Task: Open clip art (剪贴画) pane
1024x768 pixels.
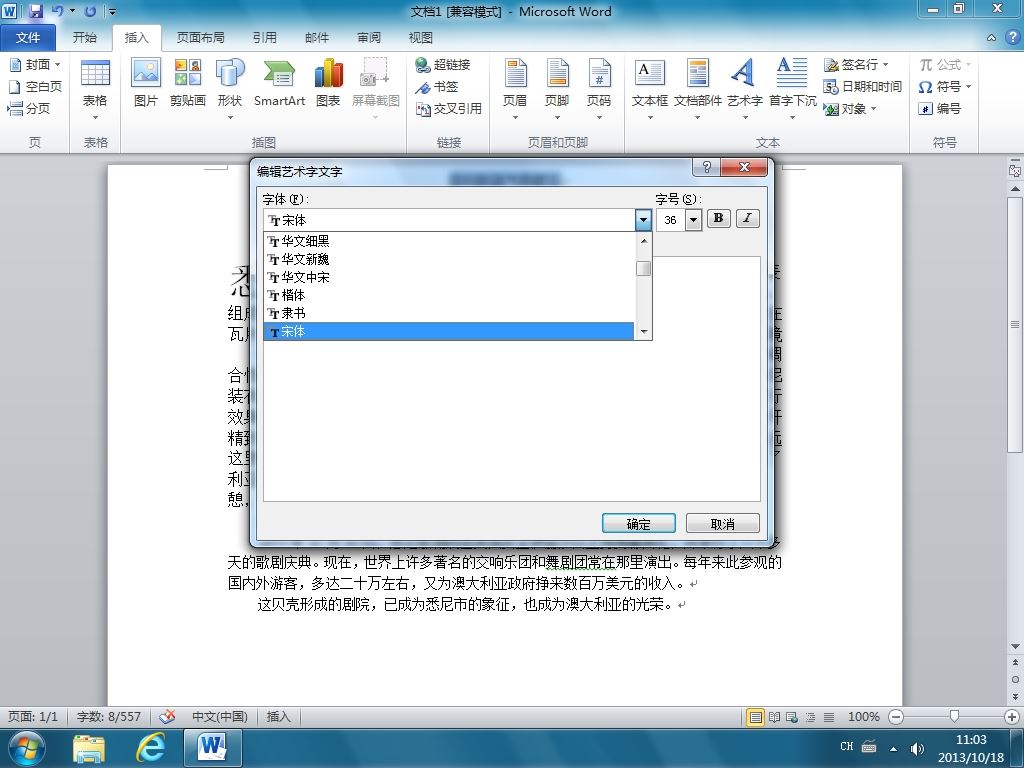Action: [187, 83]
